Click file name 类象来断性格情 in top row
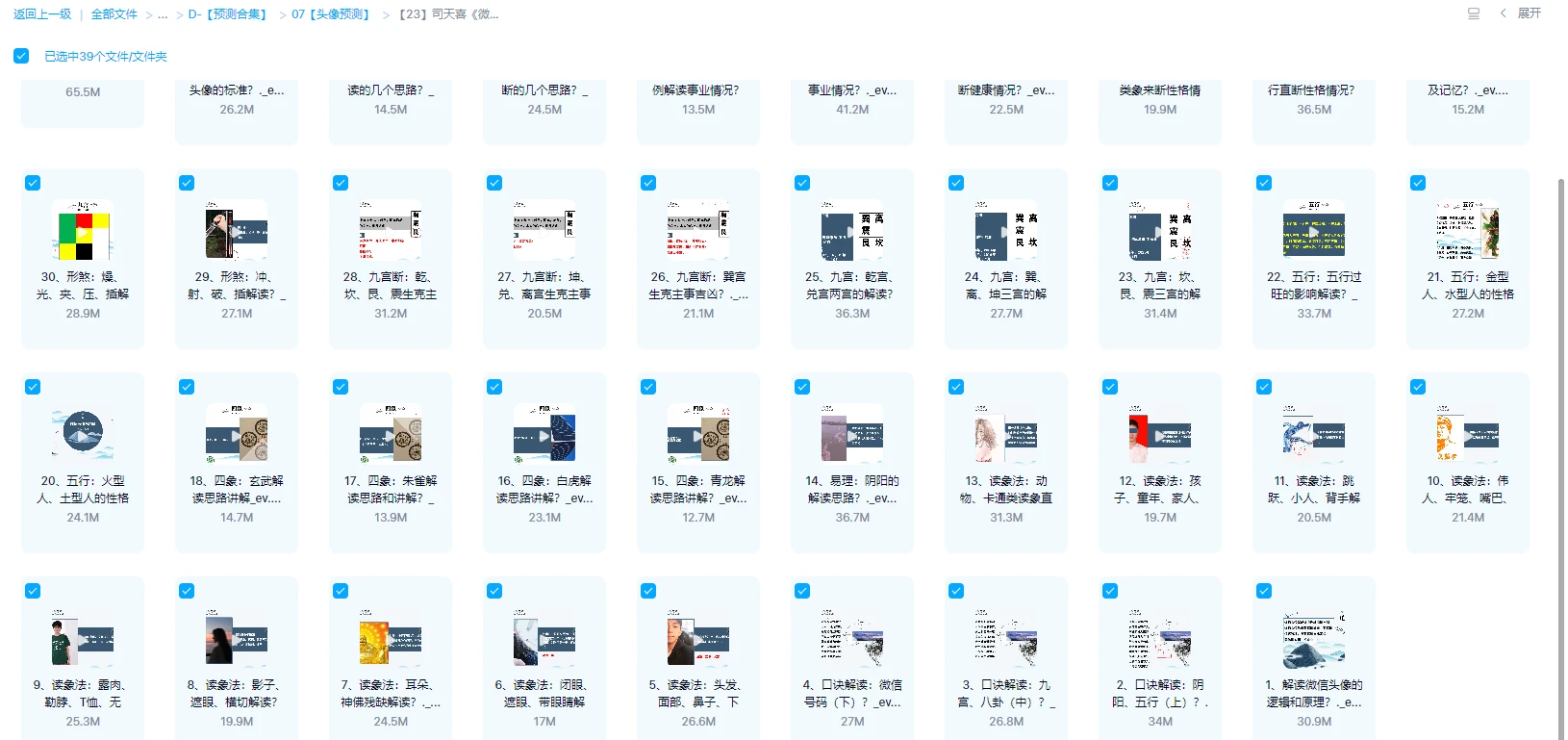1568x740 pixels. pyautogui.click(x=1160, y=90)
